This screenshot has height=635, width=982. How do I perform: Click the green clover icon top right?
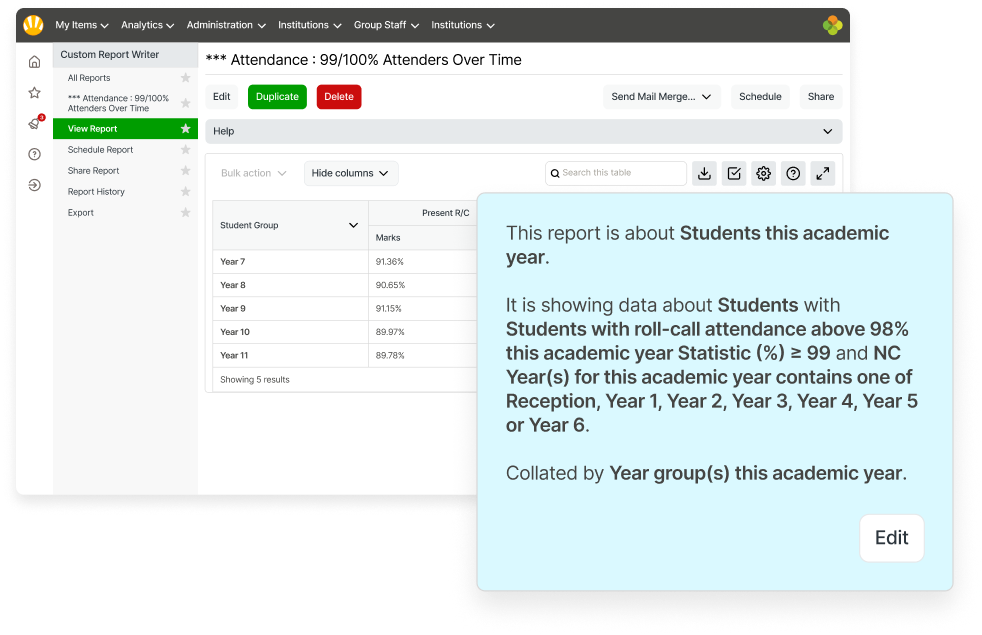point(832,25)
